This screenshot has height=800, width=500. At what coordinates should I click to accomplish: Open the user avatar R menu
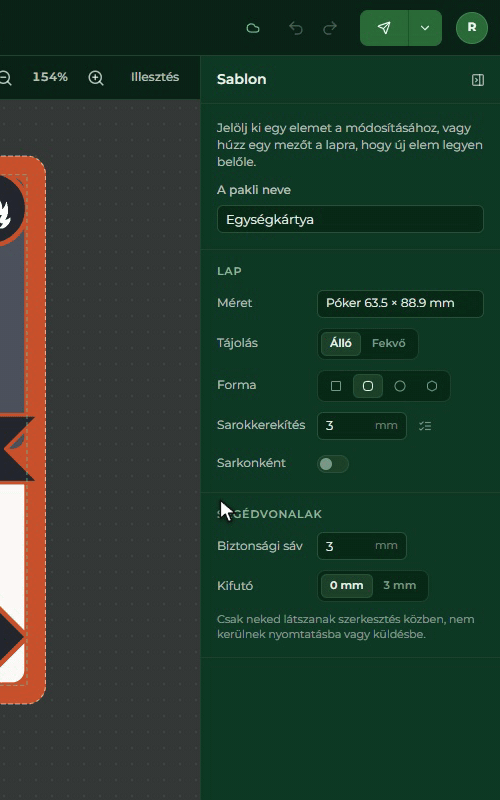pyautogui.click(x=472, y=28)
